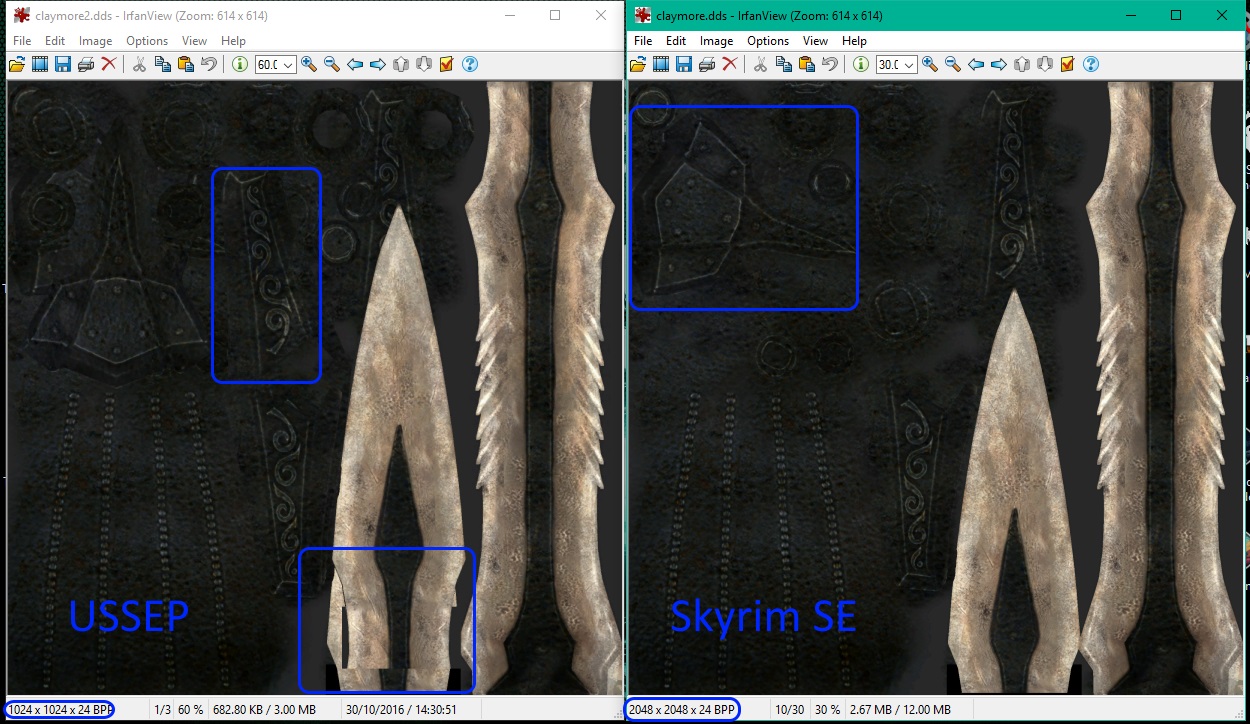Image resolution: width=1250 pixels, height=724 pixels.
Task: Undo last action in claymore2.dds window
Action: (x=208, y=64)
